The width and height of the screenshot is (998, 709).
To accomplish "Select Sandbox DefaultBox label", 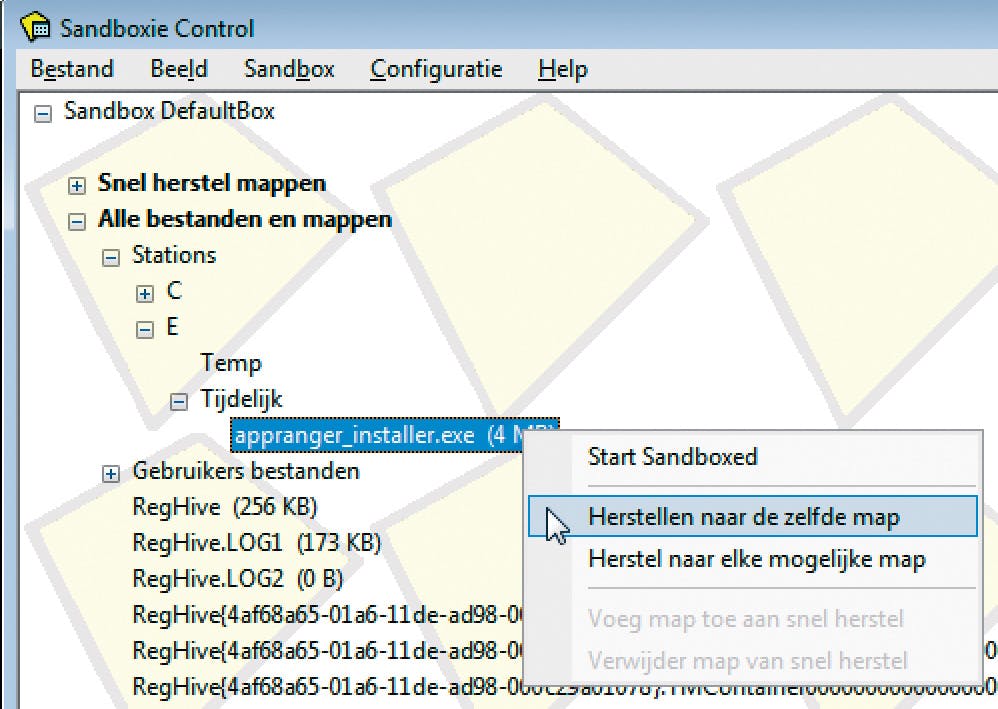I will point(169,111).
